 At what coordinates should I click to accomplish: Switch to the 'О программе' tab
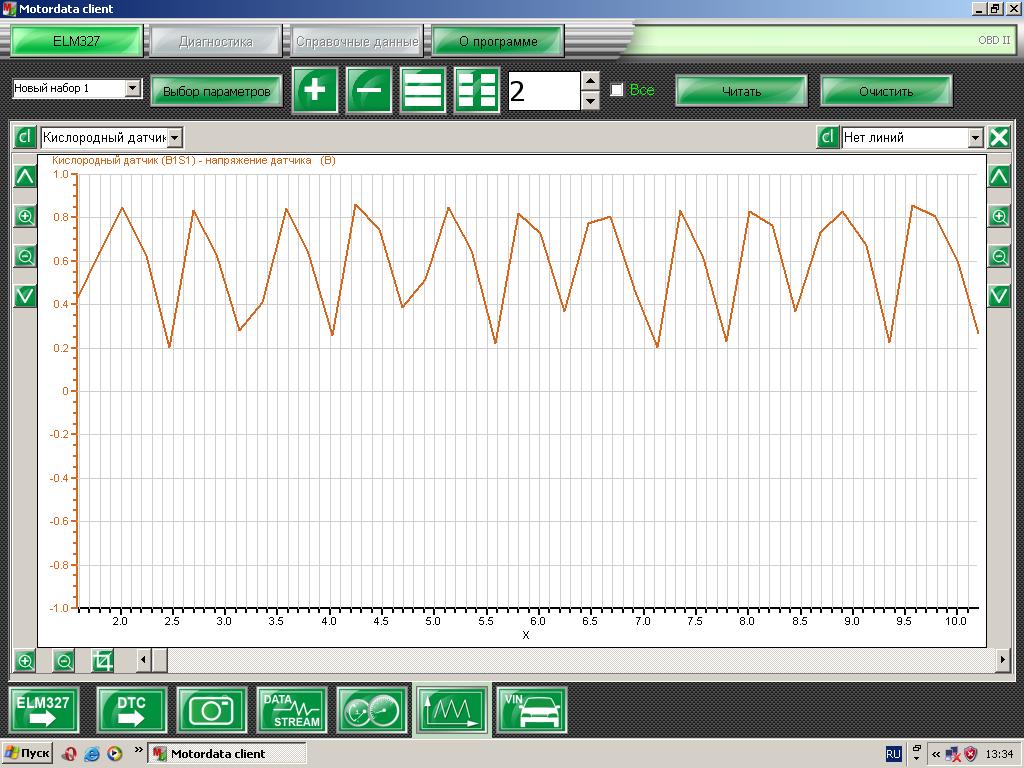(x=498, y=41)
